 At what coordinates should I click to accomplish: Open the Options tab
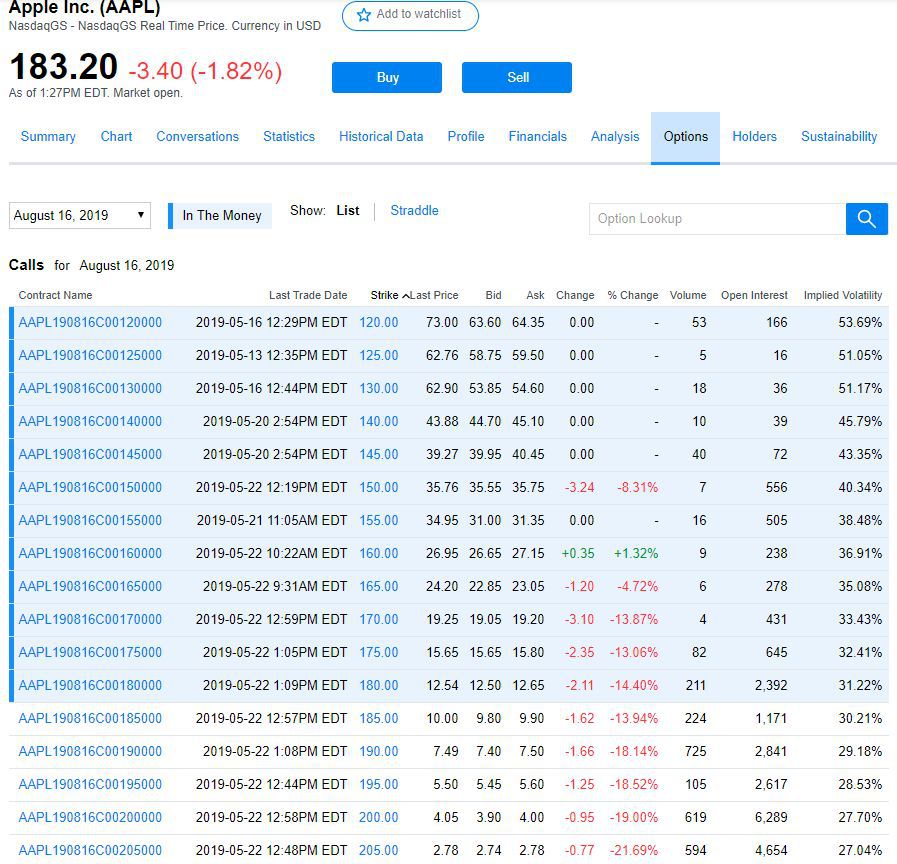click(685, 137)
